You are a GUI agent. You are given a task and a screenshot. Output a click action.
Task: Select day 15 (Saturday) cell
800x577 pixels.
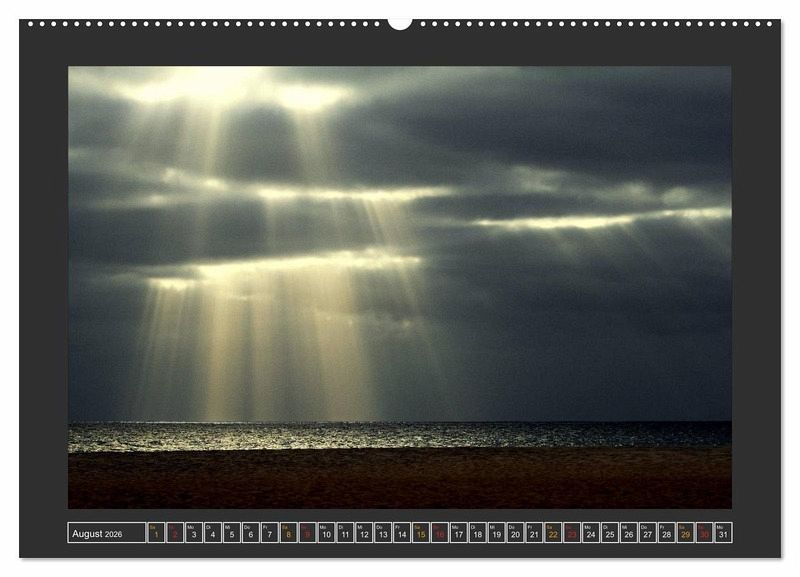pyautogui.click(x=420, y=532)
